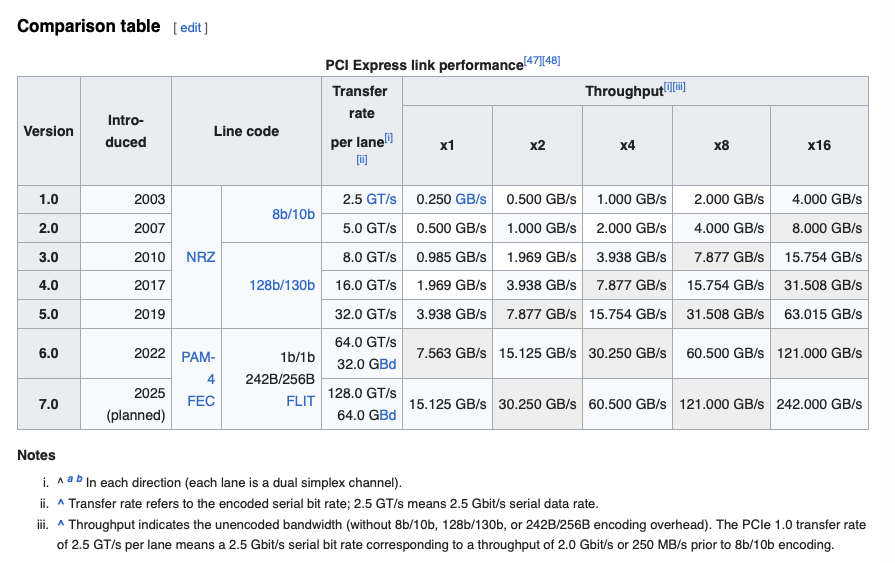The image size is (895, 563).
Task: Click the 2010 introduced year cell
Action: coord(126,257)
